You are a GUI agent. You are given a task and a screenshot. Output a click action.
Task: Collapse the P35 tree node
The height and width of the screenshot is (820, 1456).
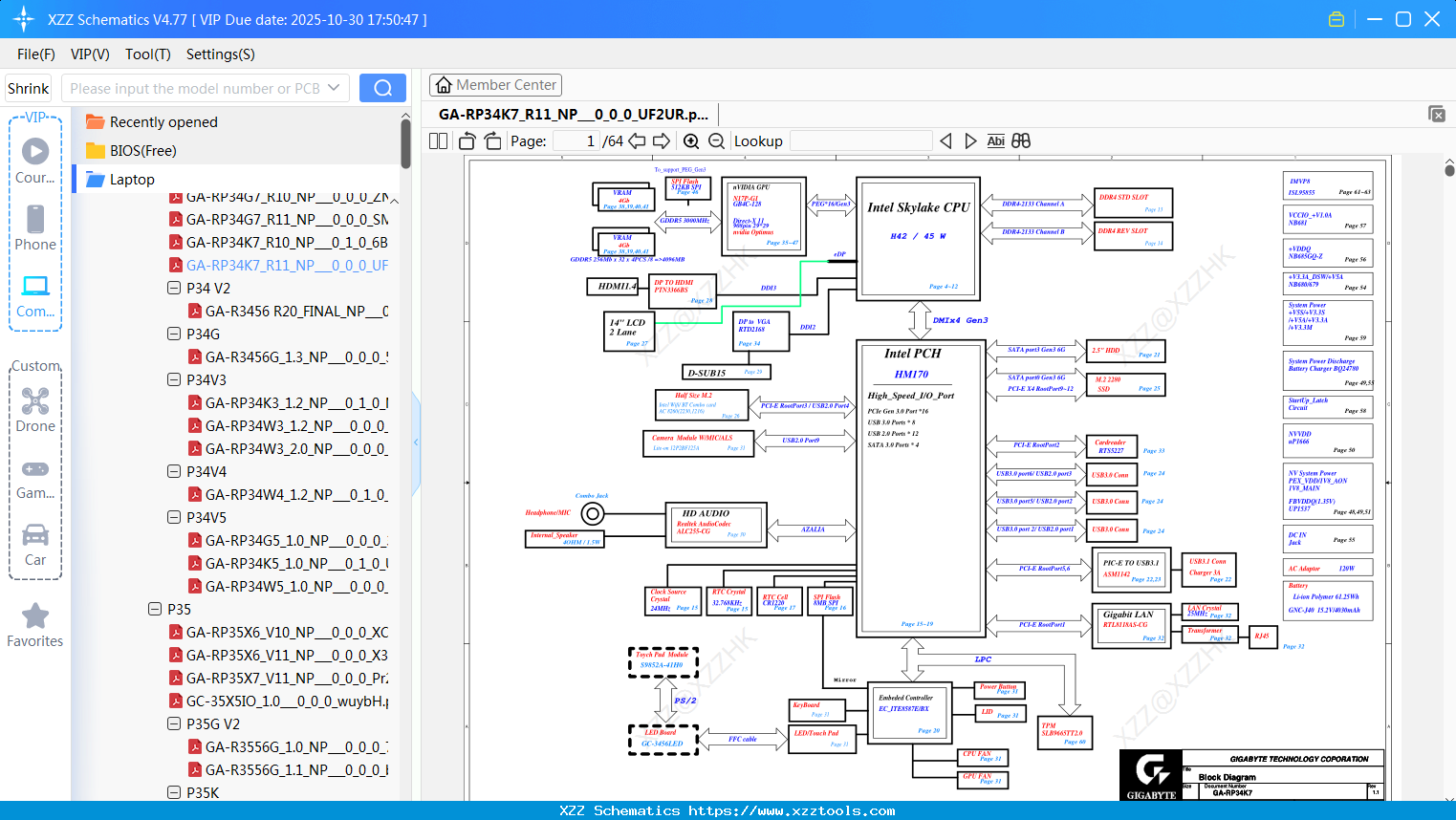tap(155, 609)
